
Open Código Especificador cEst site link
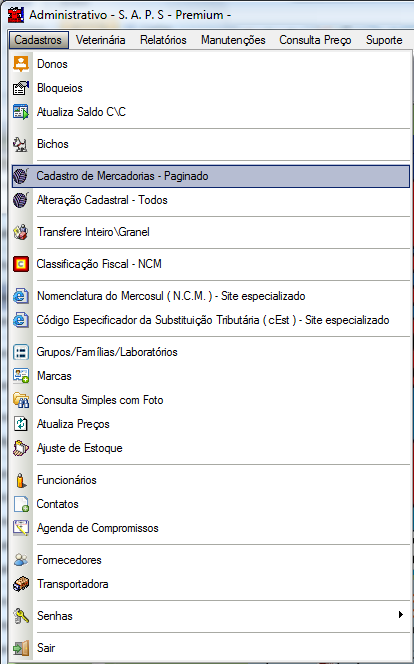click(x=211, y=320)
